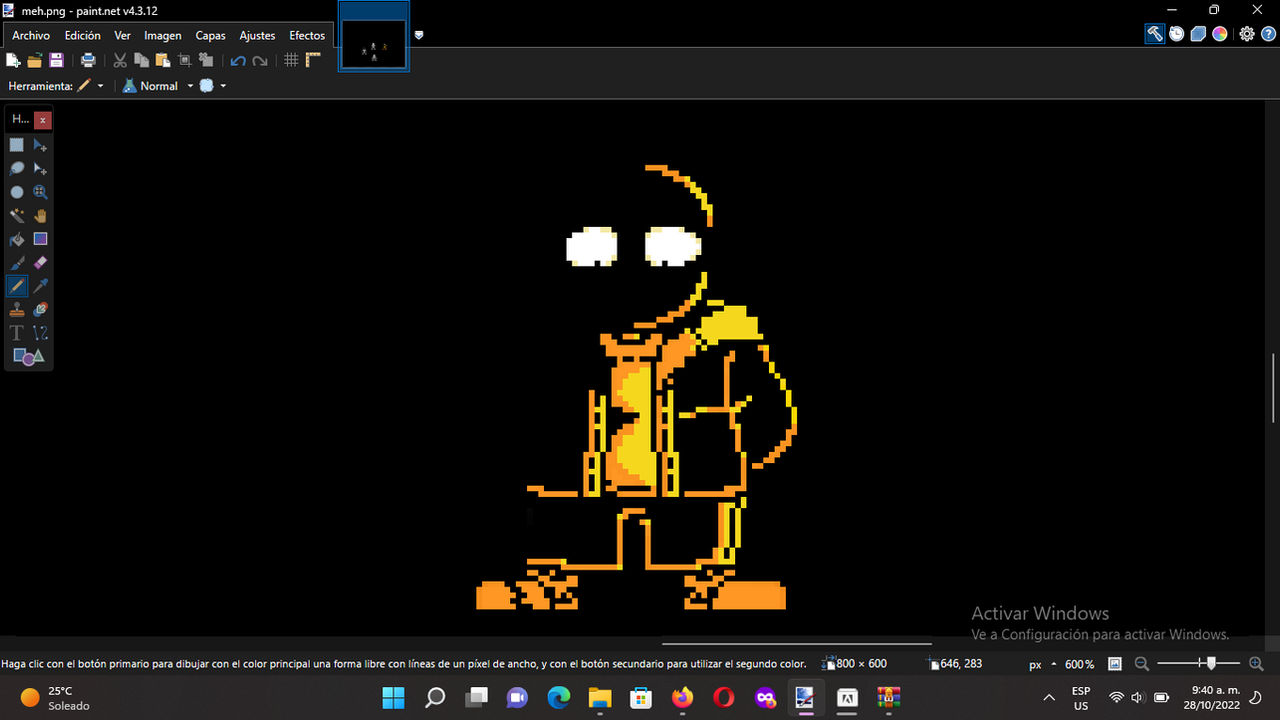Image resolution: width=1280 pixels, height=720 pixels.
Task: Click the Crop to Selection icon
Action: (x=185, y=60)
